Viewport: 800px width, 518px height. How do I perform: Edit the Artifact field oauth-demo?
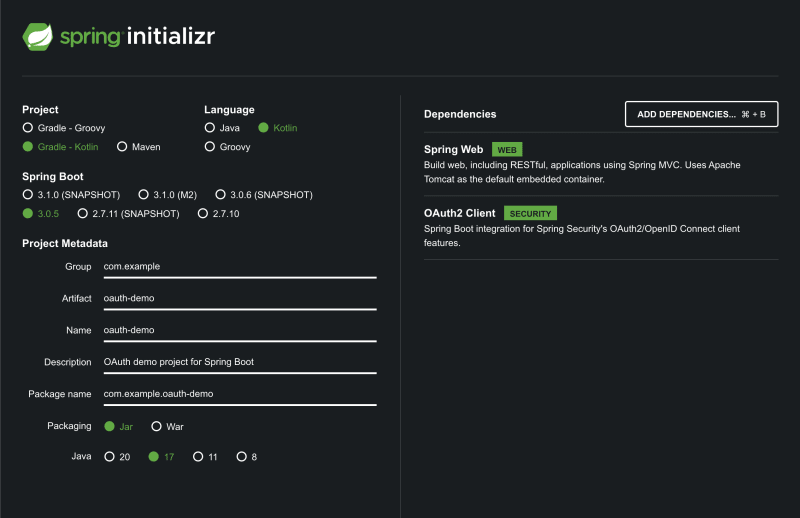(240, 299)
